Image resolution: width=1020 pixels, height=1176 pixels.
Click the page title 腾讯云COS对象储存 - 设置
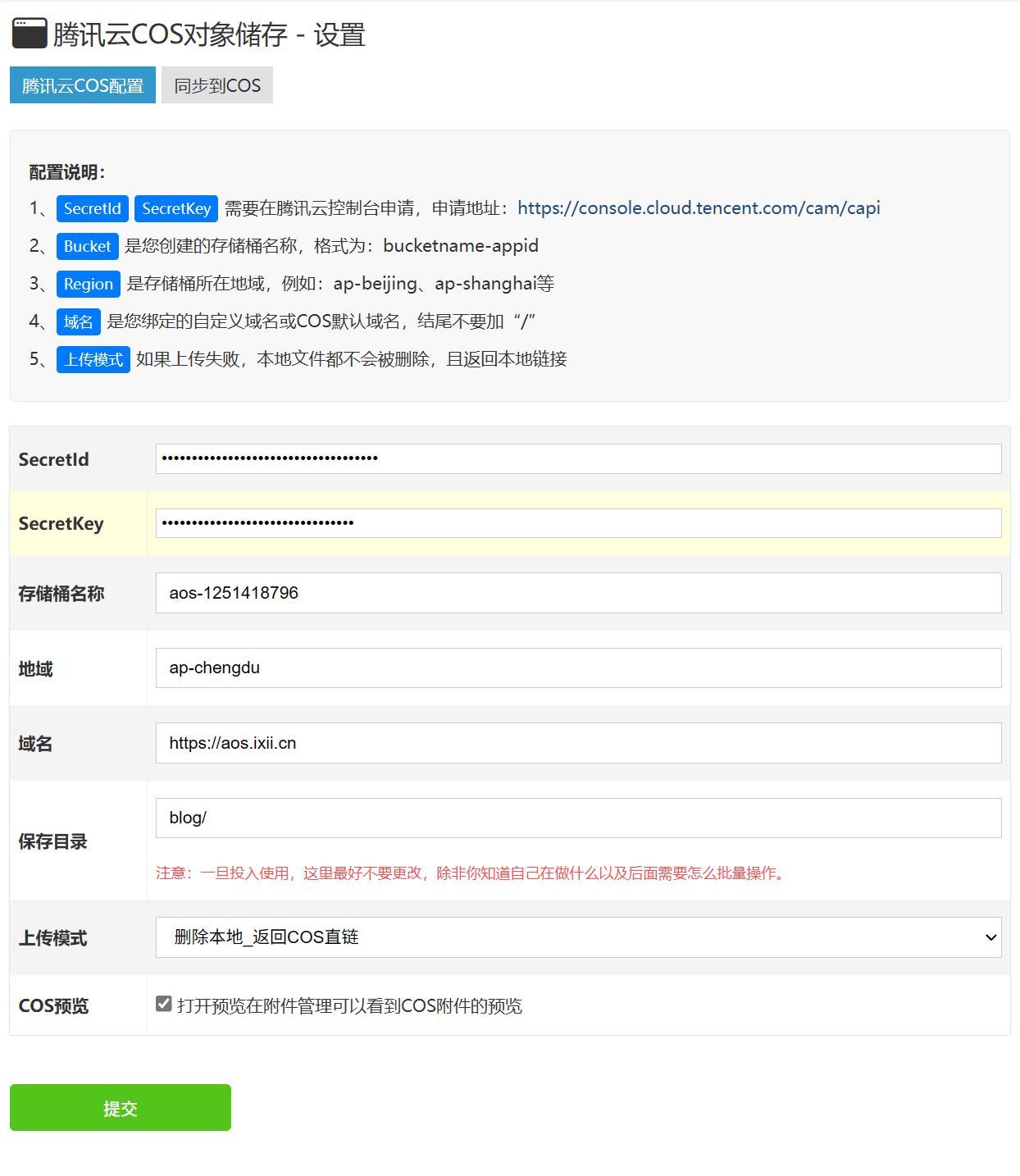click(x=209, y=34)
